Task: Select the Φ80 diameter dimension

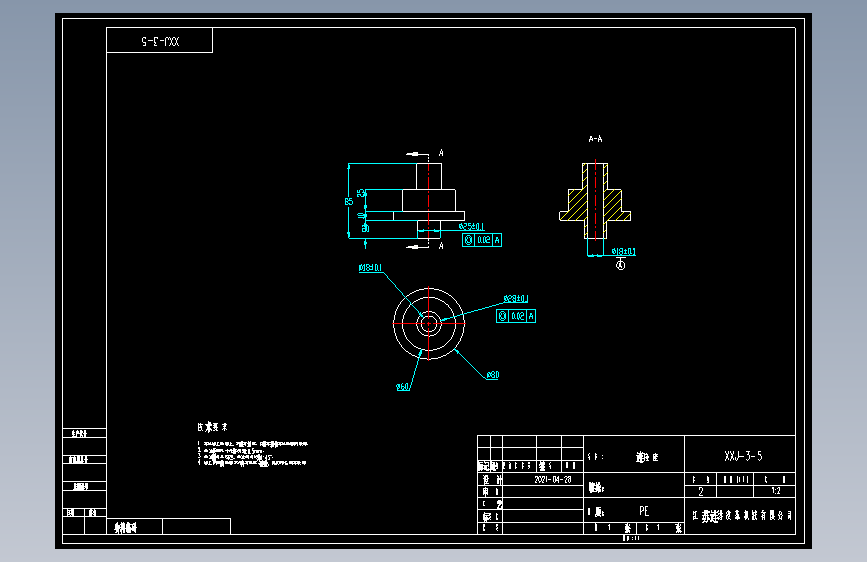Action: pyautogui.click(x=492, y=375)
